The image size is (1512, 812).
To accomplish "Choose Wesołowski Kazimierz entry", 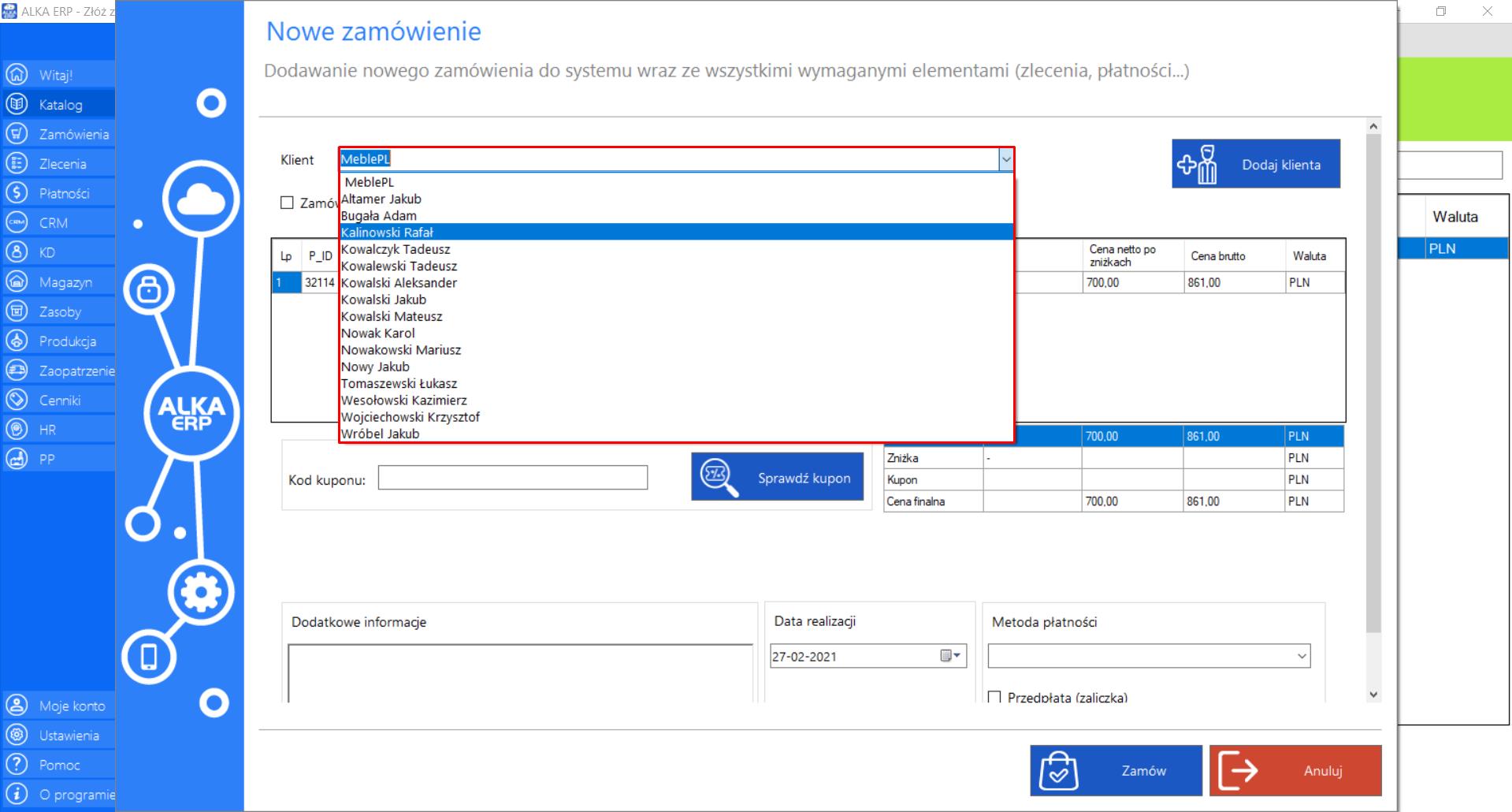I will pos(676,400).
